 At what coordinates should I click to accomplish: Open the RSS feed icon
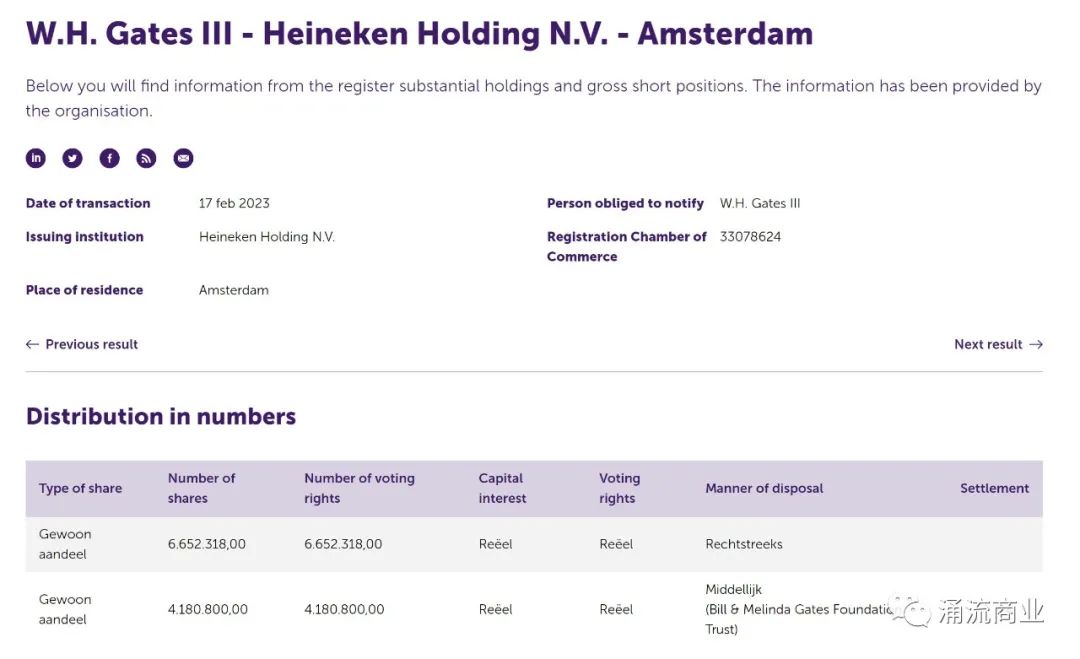147,158
